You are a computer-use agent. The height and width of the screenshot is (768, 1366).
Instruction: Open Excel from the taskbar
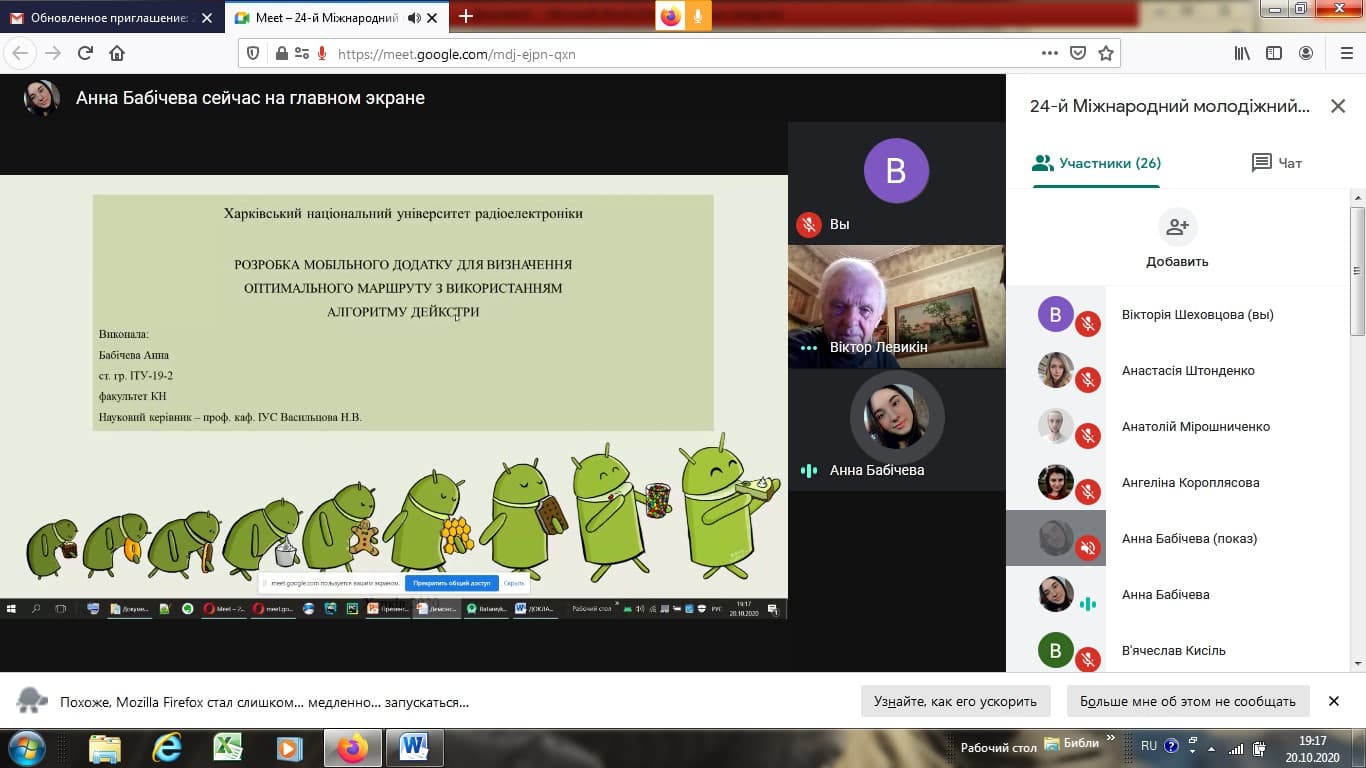click(228, 748)
